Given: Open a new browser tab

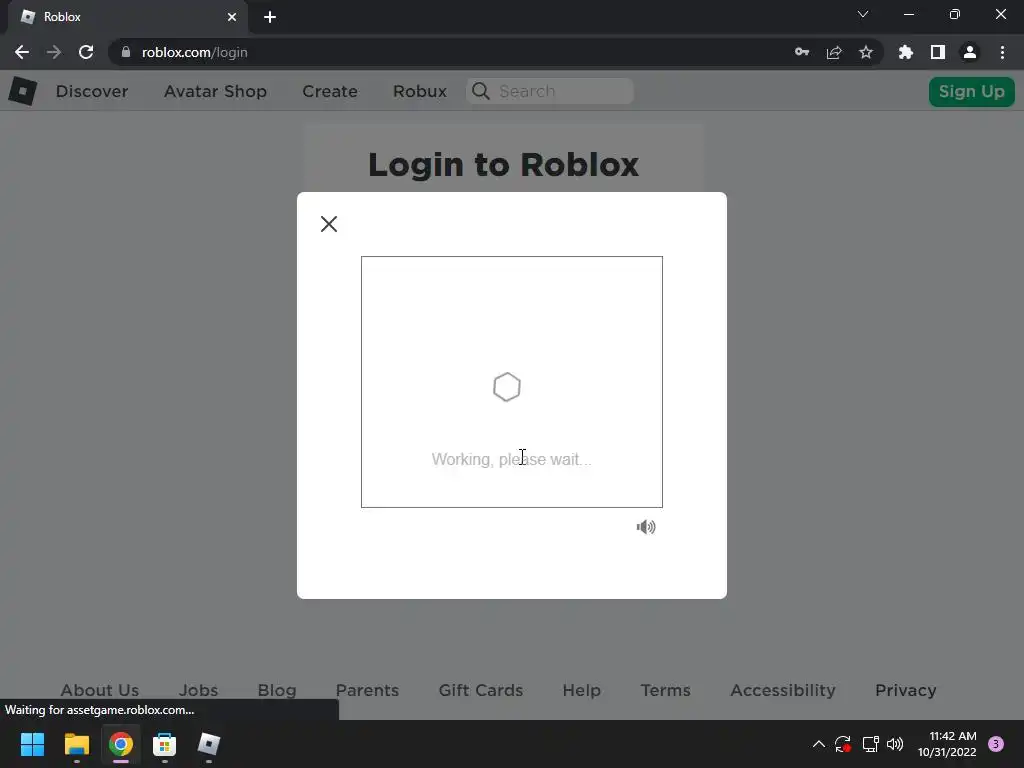Looking at the screenshot, I should 270,17.
